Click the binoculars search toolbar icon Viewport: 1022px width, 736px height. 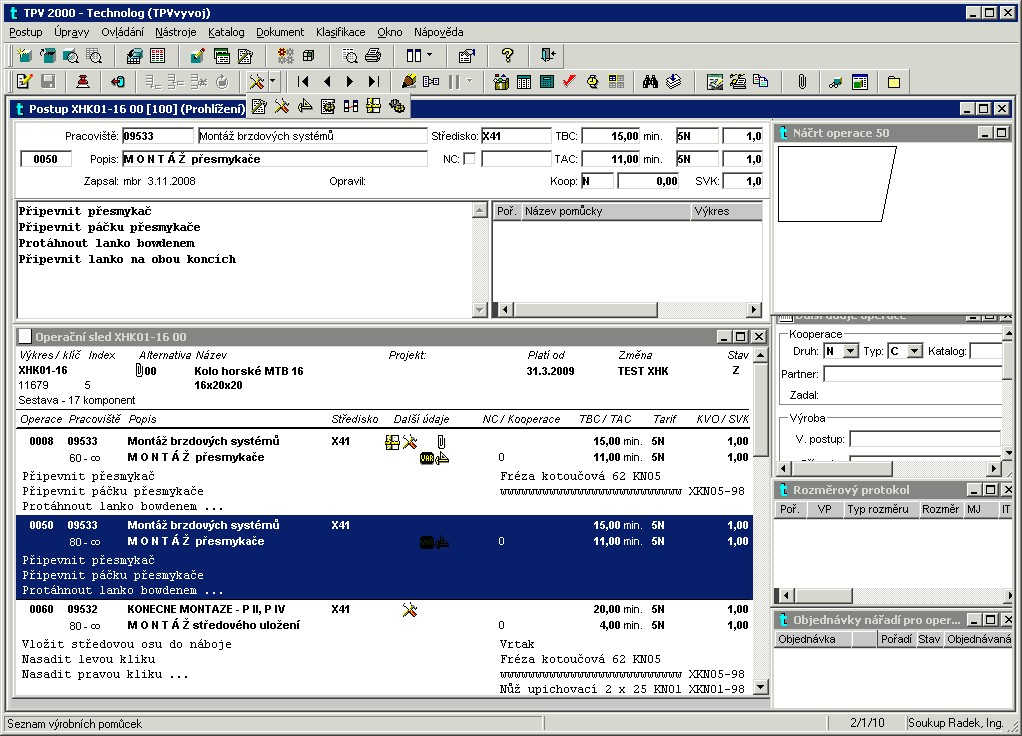[x=650, y=82]
